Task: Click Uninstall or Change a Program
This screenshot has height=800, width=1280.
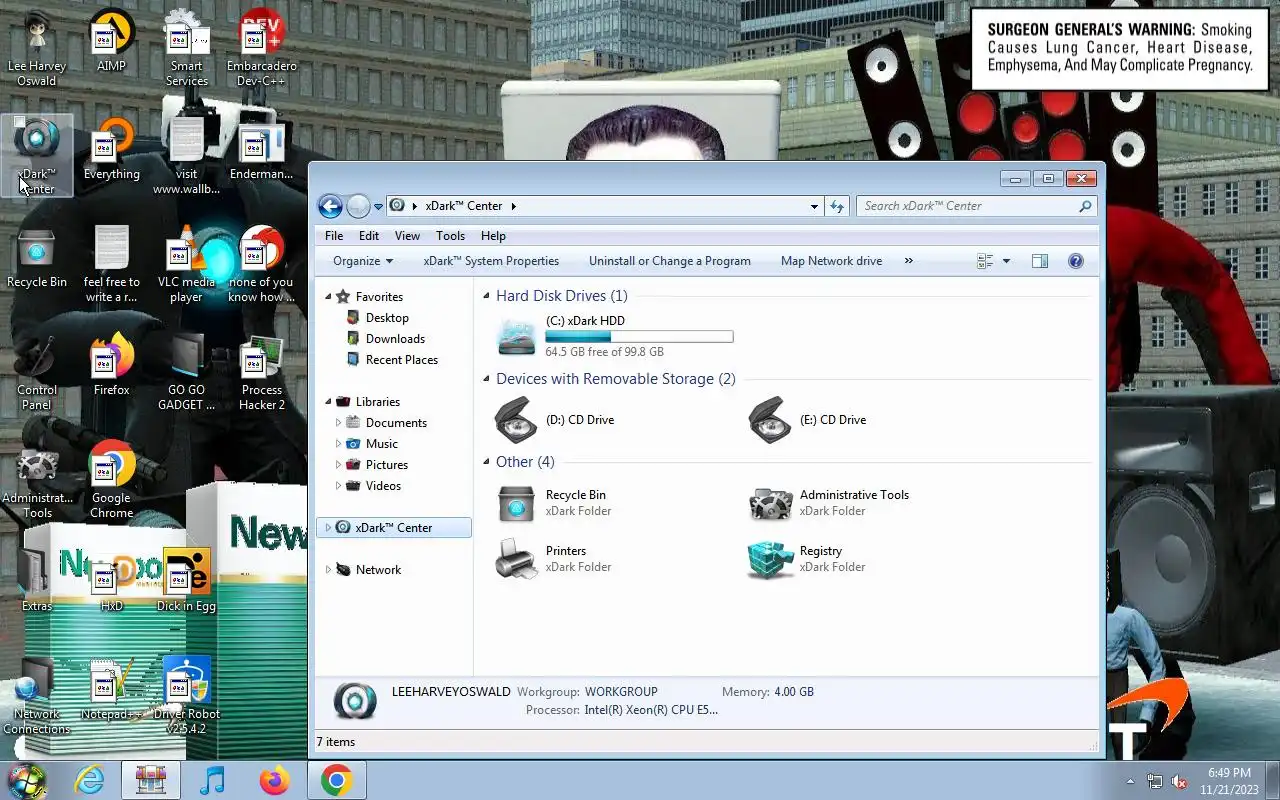Action: (670, 261)
